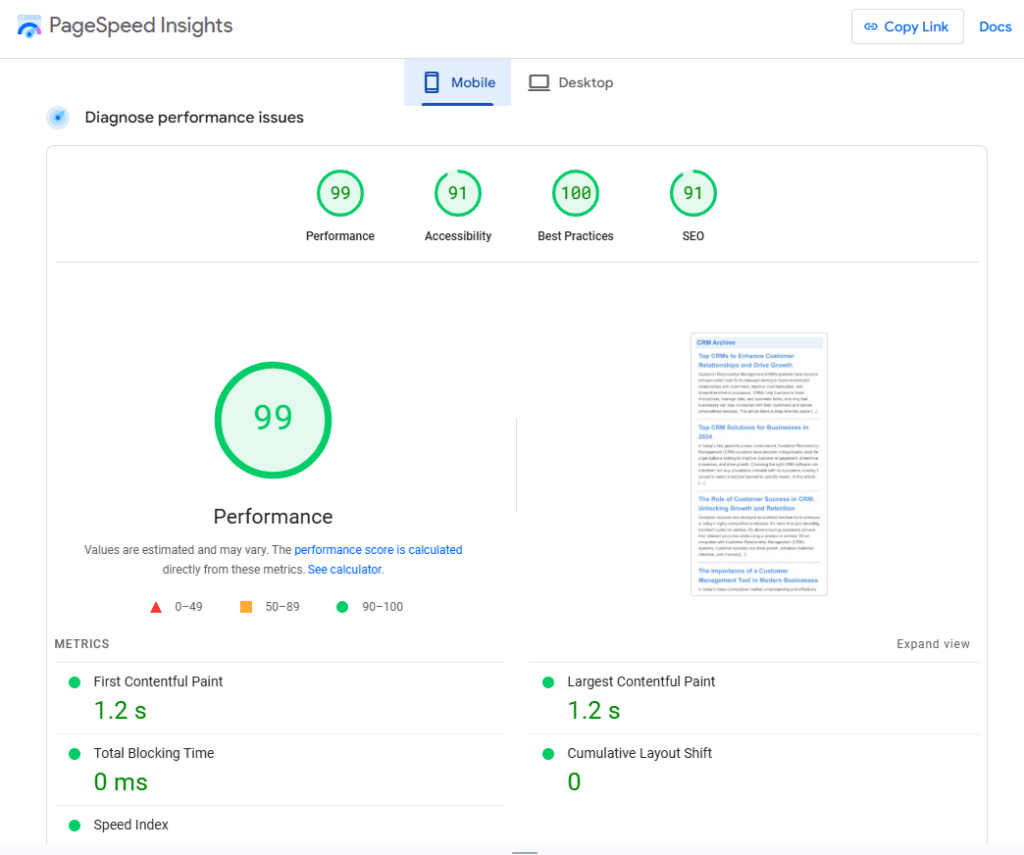Click the Best Practices label
The image size is (1024, 855).
pyautogui.click(x=575, y=236)
